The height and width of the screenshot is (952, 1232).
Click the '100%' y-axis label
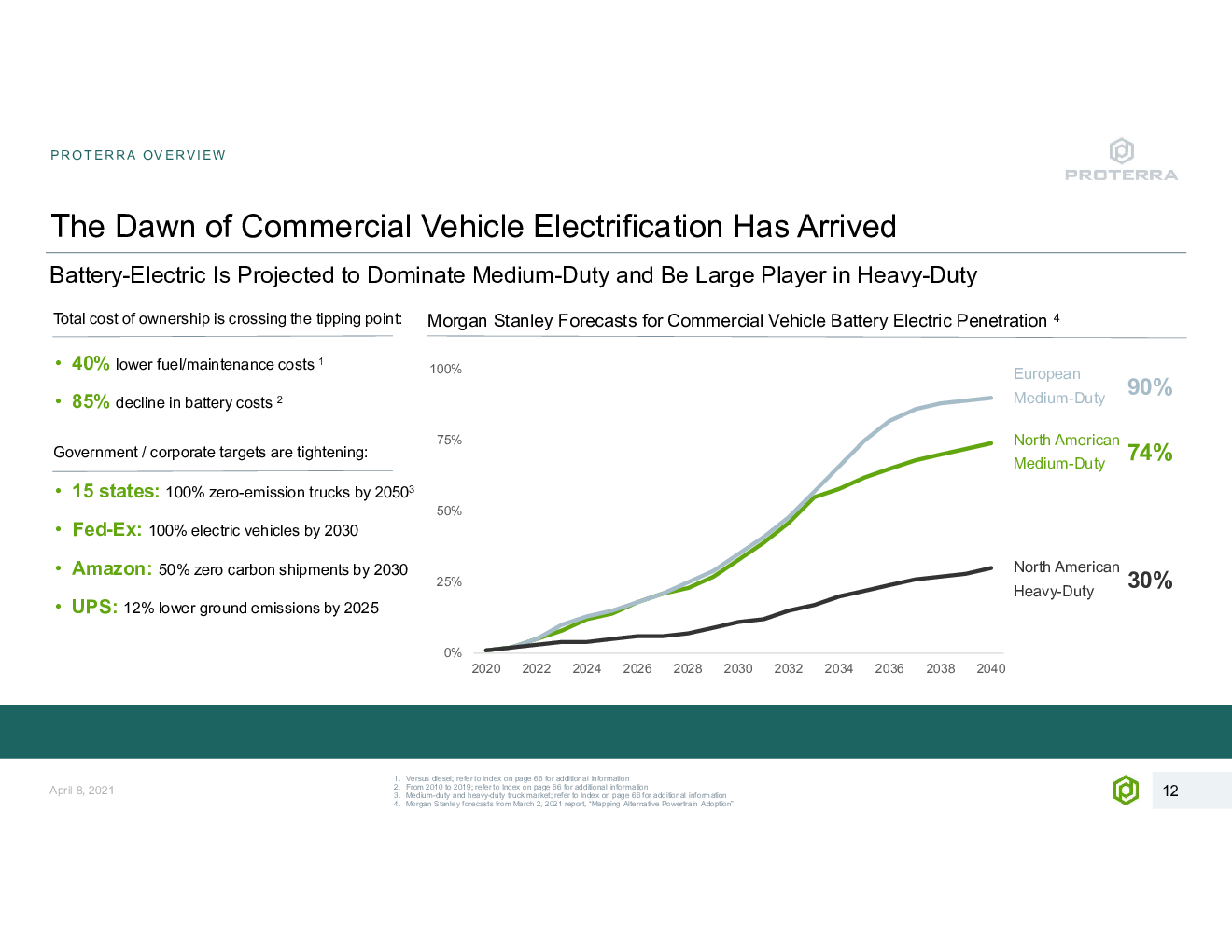(445, 370)
